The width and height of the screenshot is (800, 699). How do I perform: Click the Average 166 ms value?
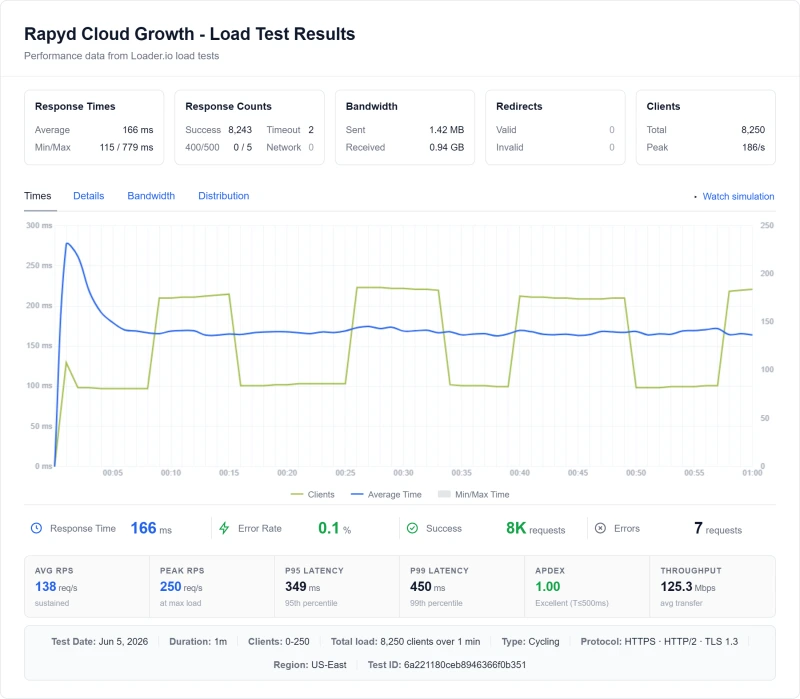pyautogui.click(x=138, y=130)
